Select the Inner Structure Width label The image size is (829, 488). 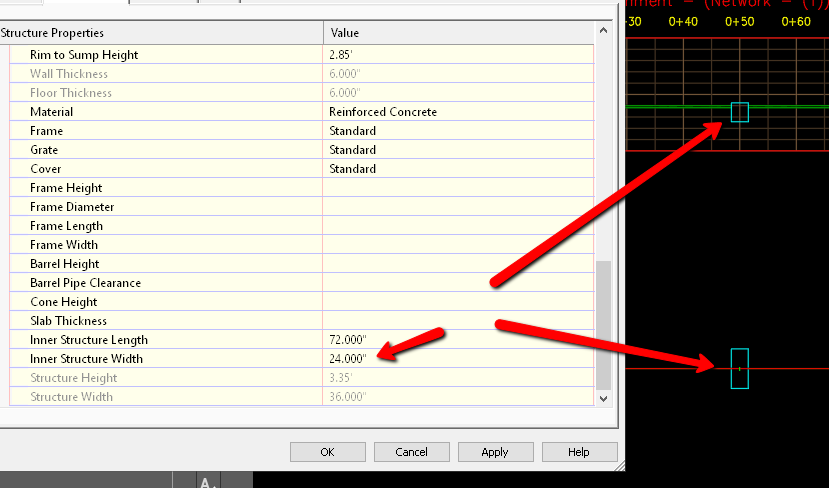pos(86,359)
